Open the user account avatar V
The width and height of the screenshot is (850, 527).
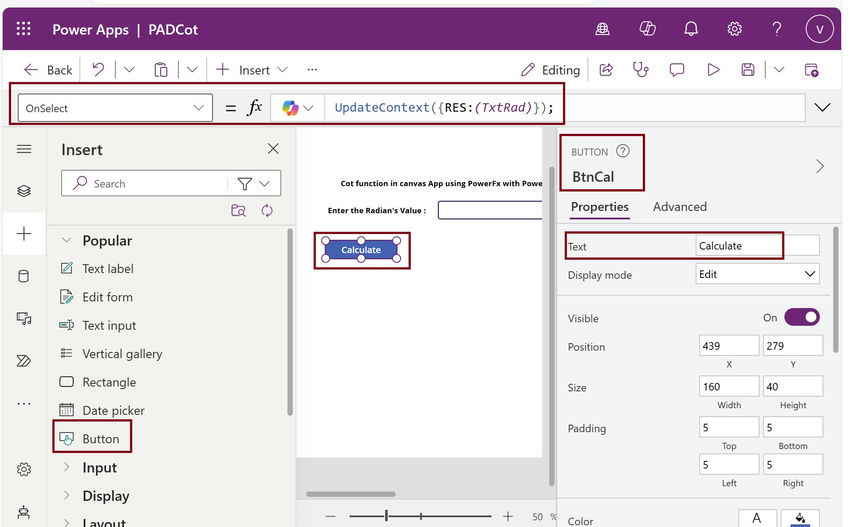(819, 29)
